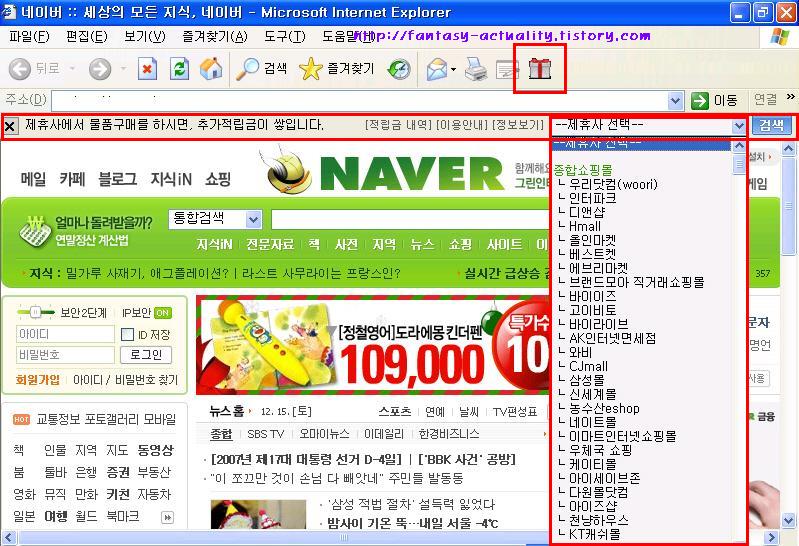799x546 pixels.
Task: Open 즐겨찾기 star favorites button
Action: [337, 69]
